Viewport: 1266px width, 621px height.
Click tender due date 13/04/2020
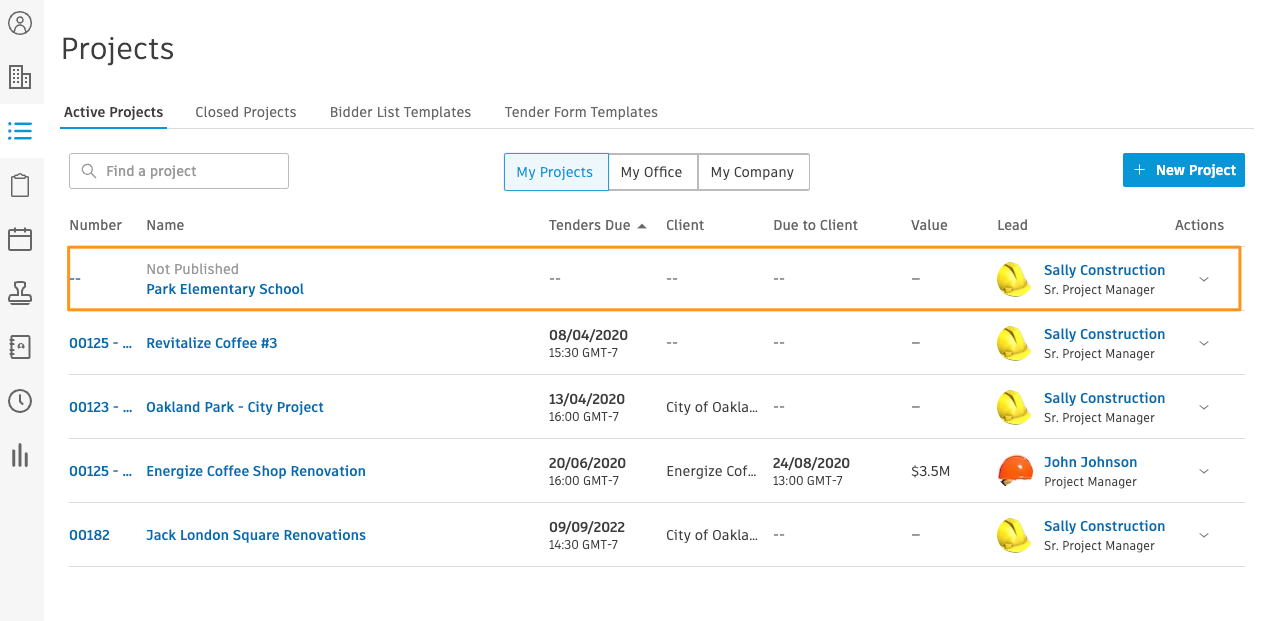pyautogui.click(x=588, y=398)
